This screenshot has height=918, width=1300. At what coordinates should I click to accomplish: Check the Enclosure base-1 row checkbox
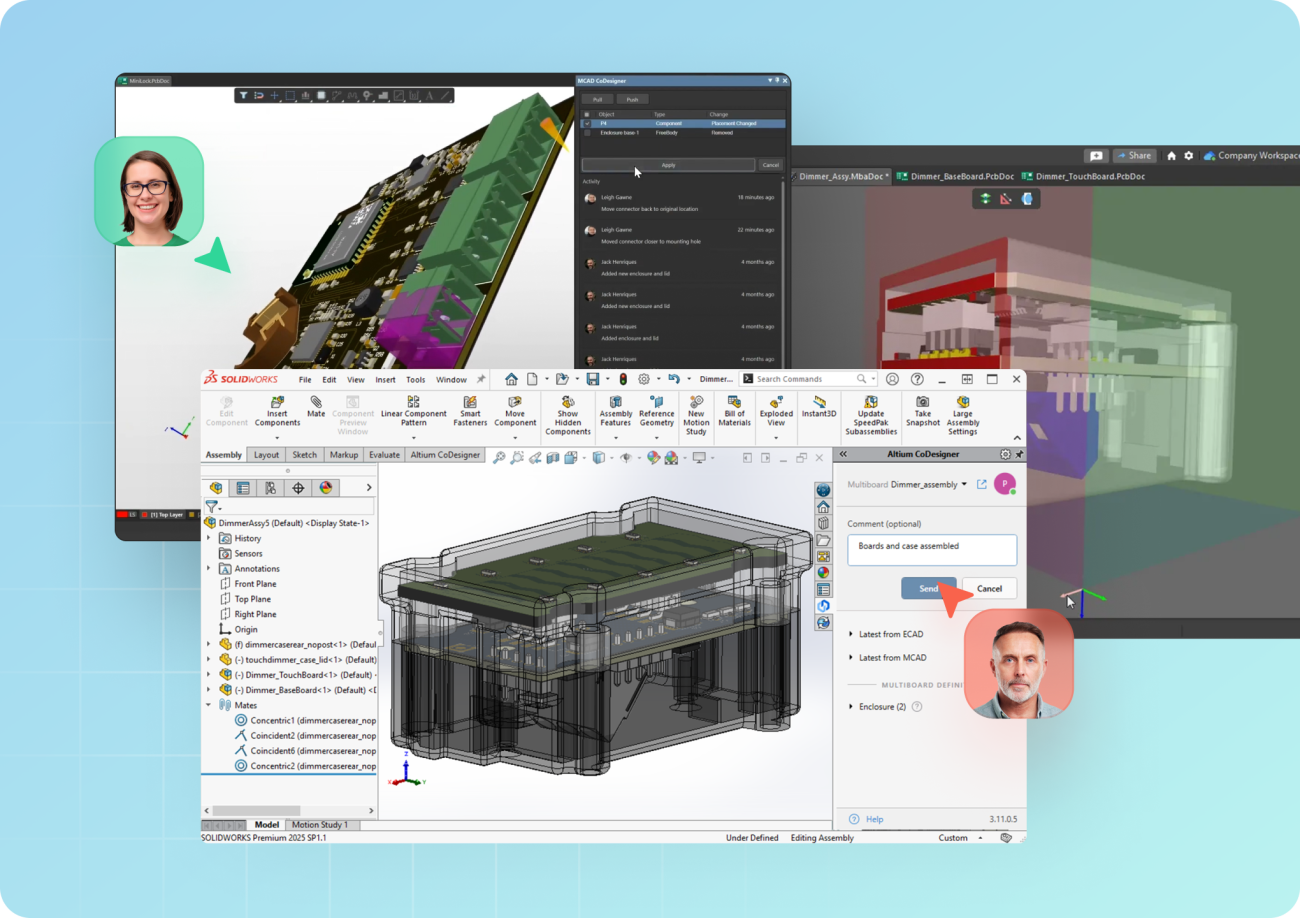[x=588, y=133]
